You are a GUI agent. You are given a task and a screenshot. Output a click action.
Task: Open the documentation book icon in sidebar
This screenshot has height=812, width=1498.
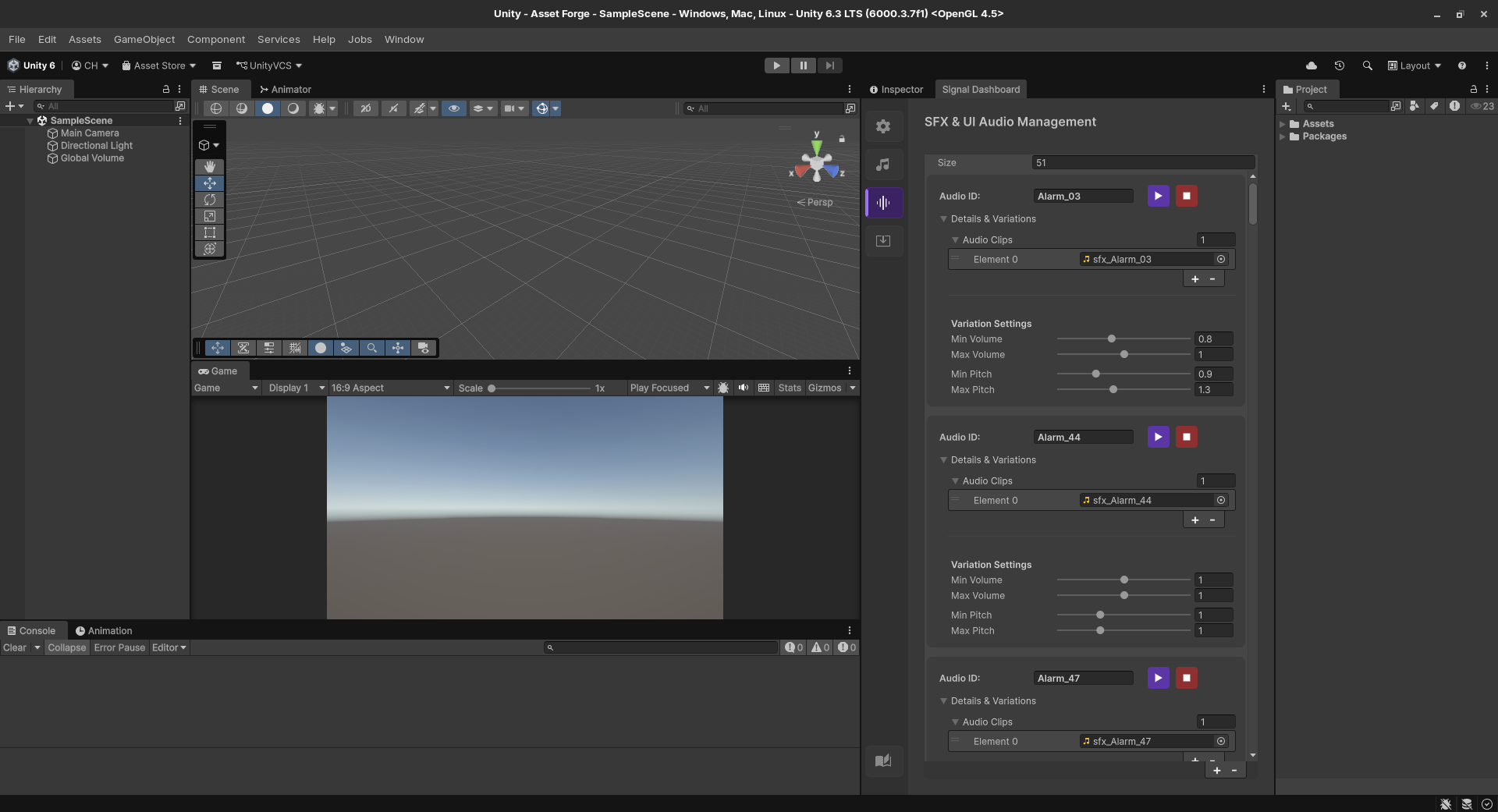coord(883,761)
